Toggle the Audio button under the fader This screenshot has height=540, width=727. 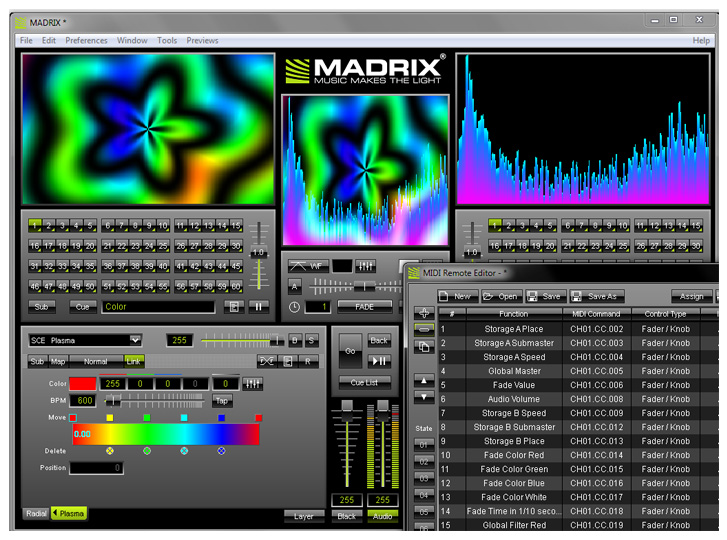point(383,516)
